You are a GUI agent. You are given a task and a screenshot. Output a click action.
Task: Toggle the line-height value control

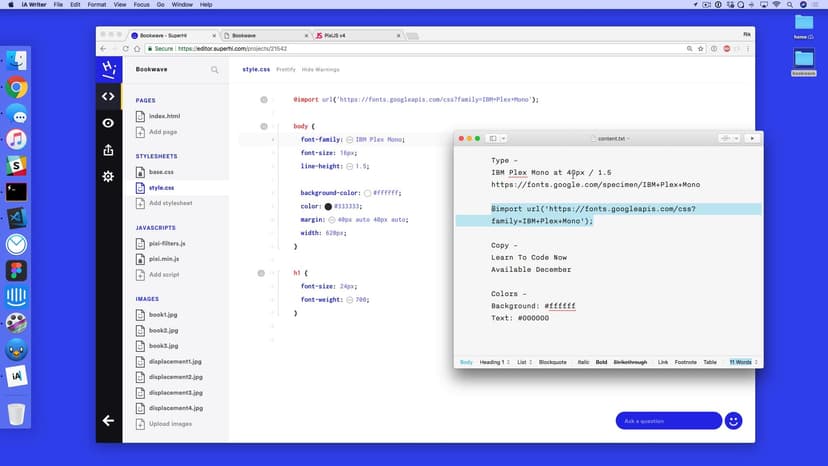(350, 166)
